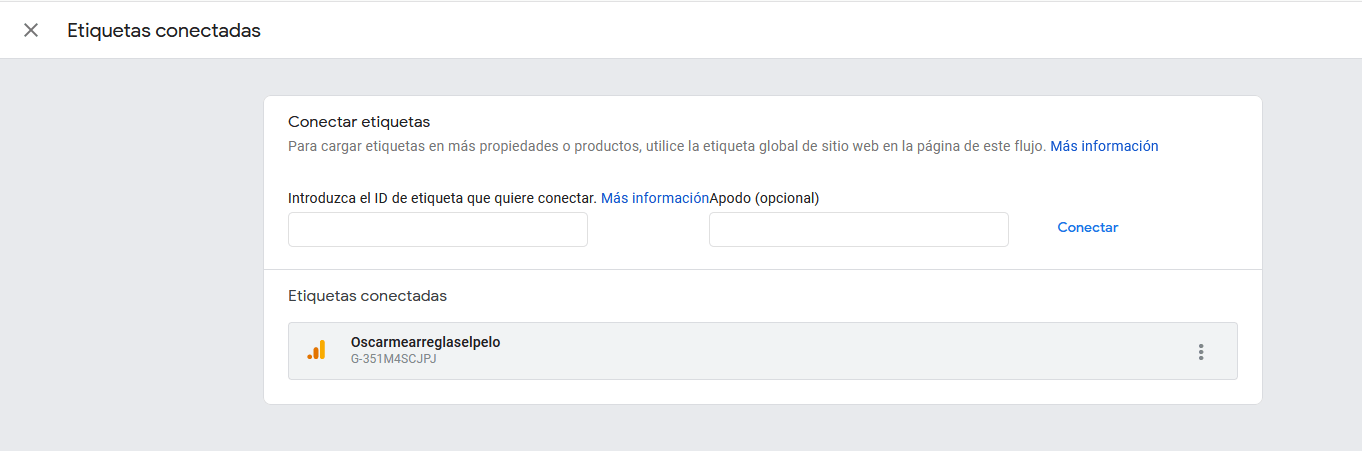The width and height of the screenshot is (1362, 451).
Task: Click the Oscarmearreglaselpelo tag name
Action: (x=426, y=342)
